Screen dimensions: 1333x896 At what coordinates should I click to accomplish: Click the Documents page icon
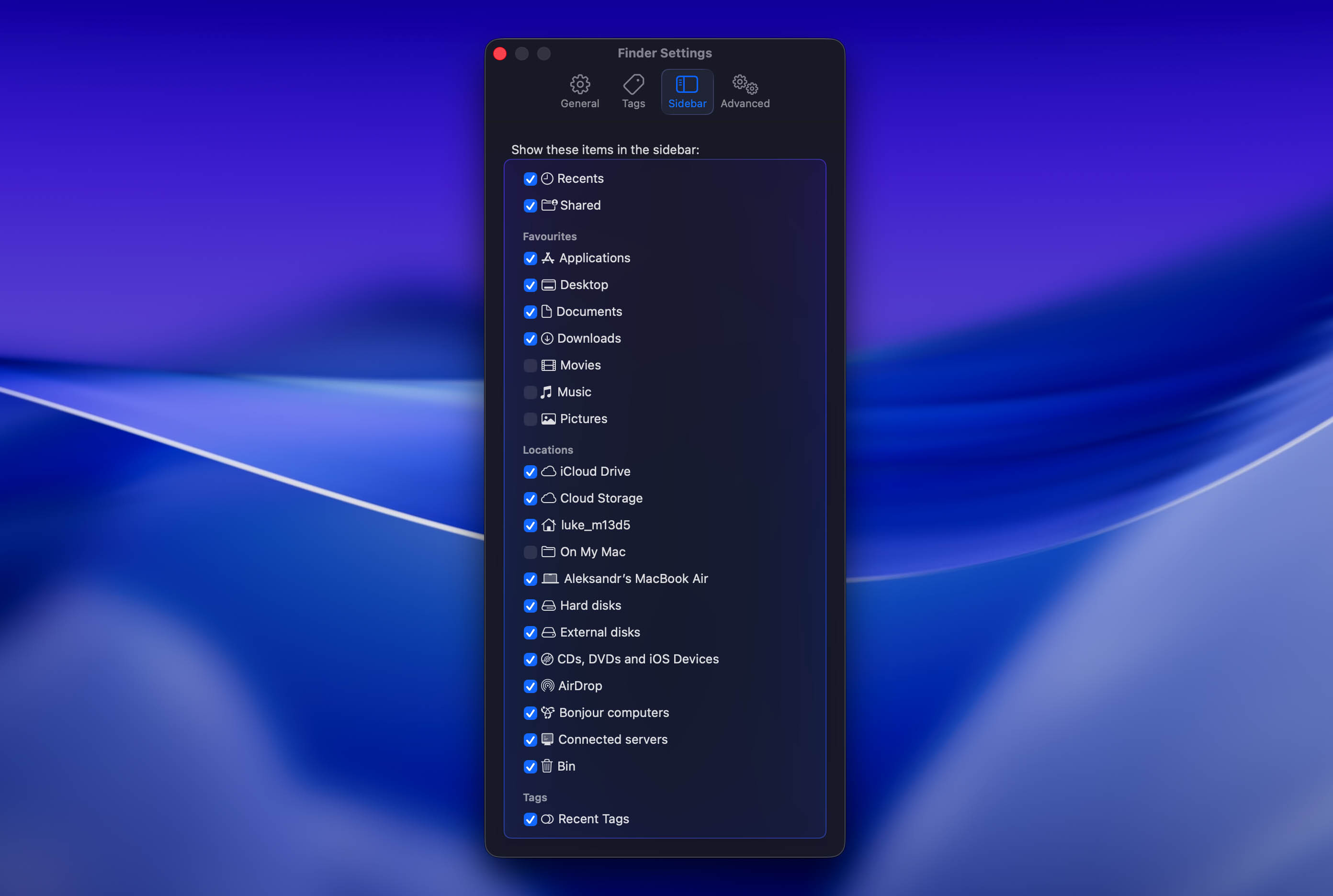[x=546, y=312]
